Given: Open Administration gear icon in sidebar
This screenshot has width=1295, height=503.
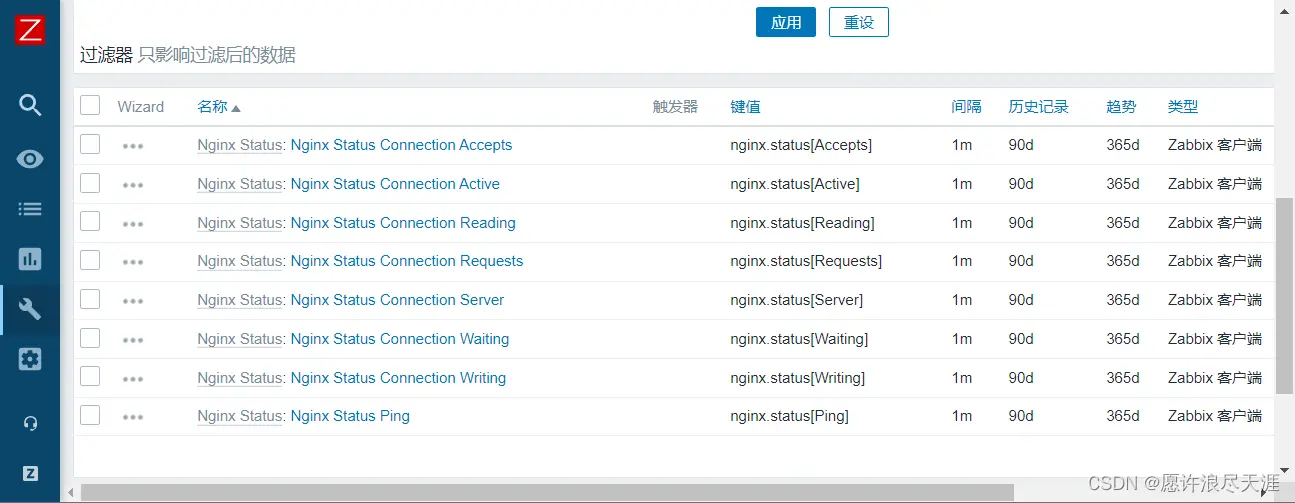Looking at the screenshot, I should point(30,359).
